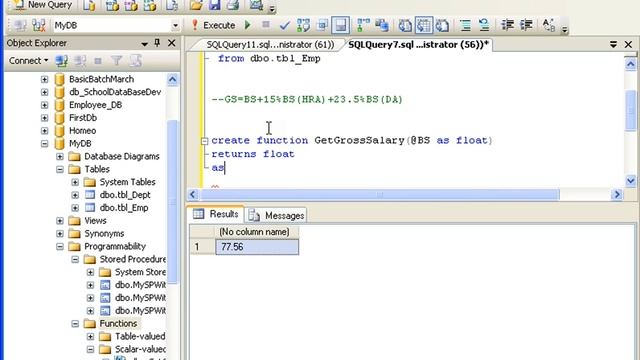Click the print icon in top toolbar
Image resolution: width=640 pixels, height=360 pixels.
[233, 5]
